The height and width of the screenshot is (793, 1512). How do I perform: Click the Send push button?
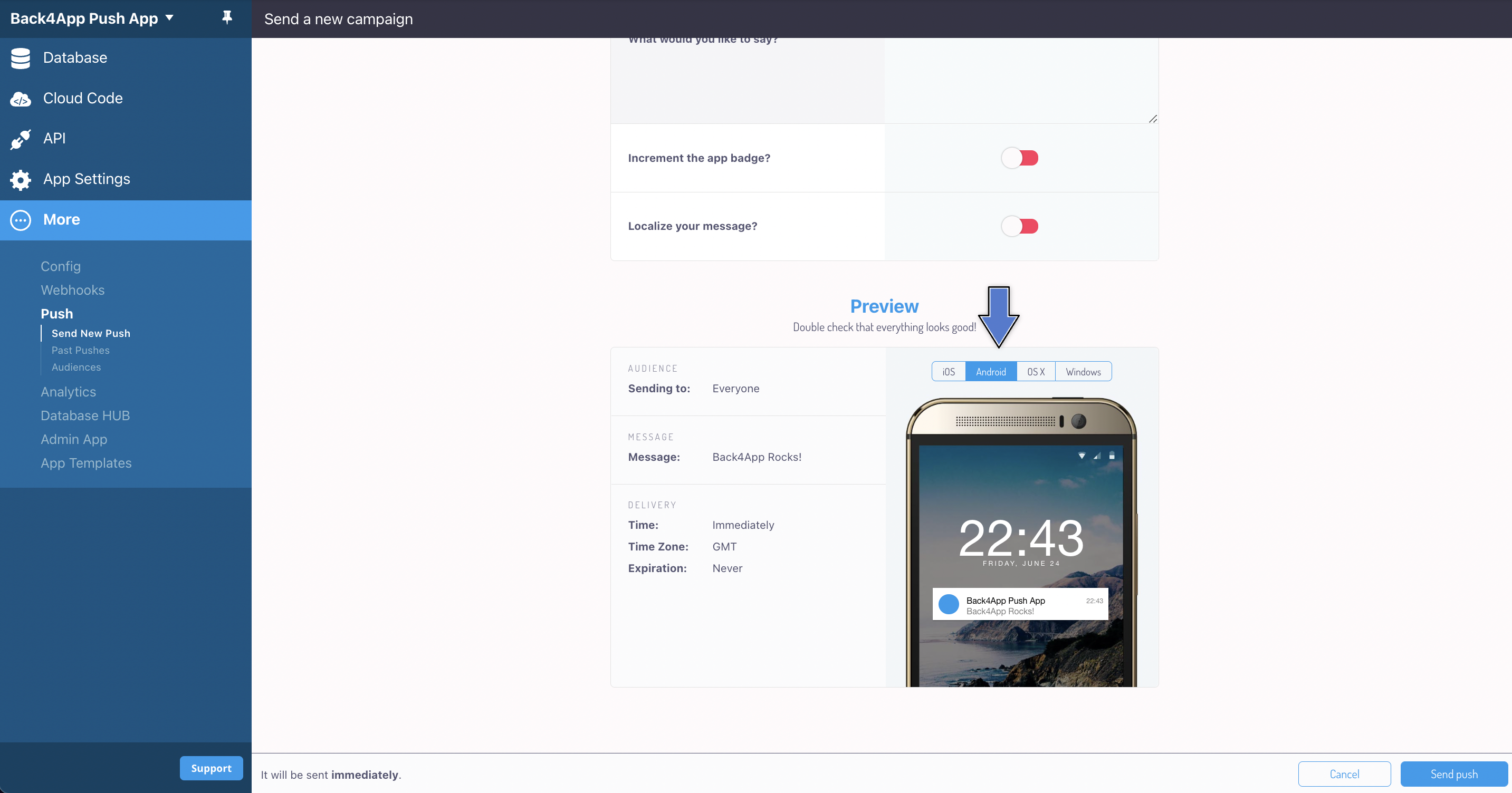[x=1454, y=774]
